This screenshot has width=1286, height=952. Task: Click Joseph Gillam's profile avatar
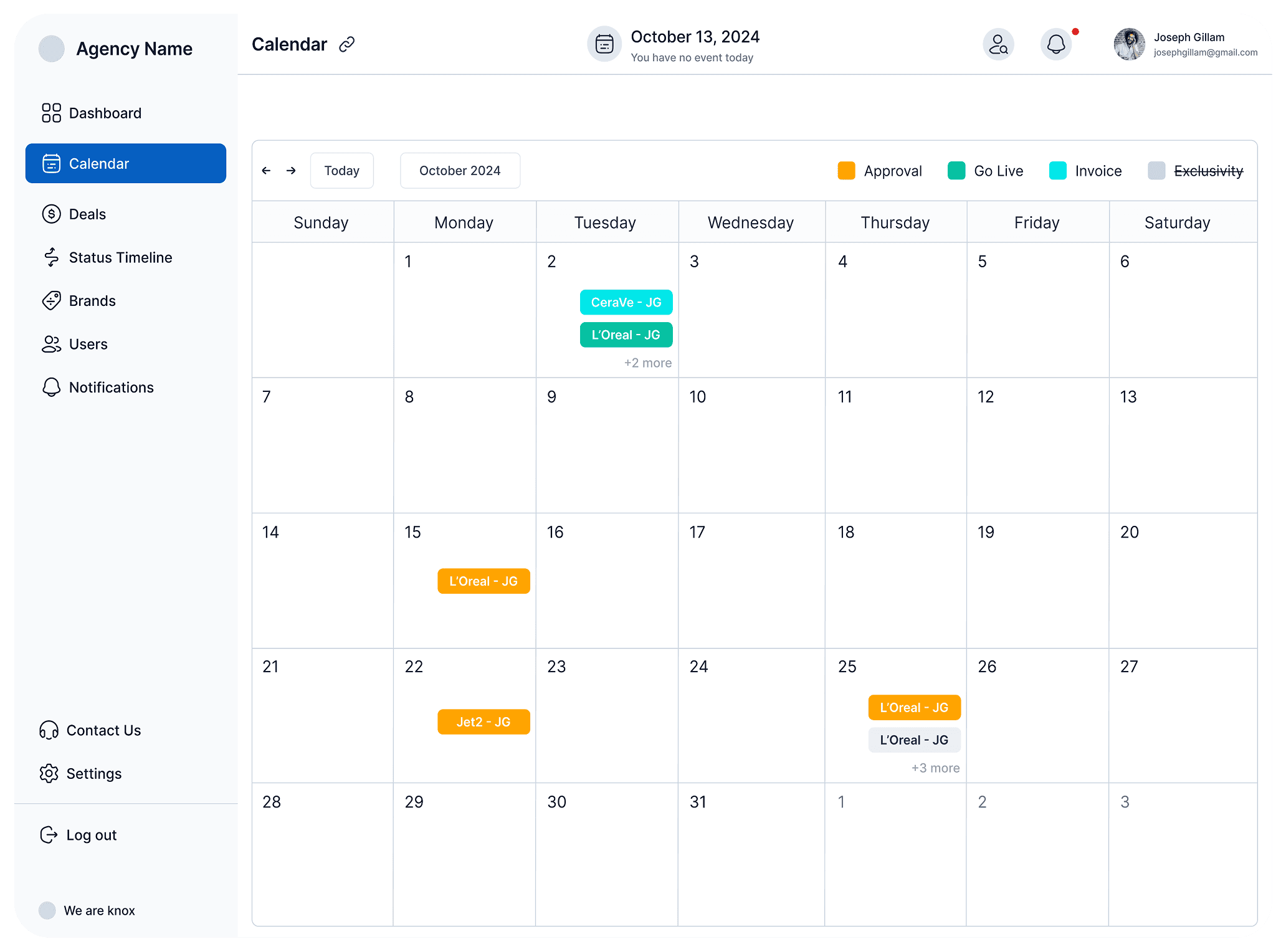pos(1129,44)
